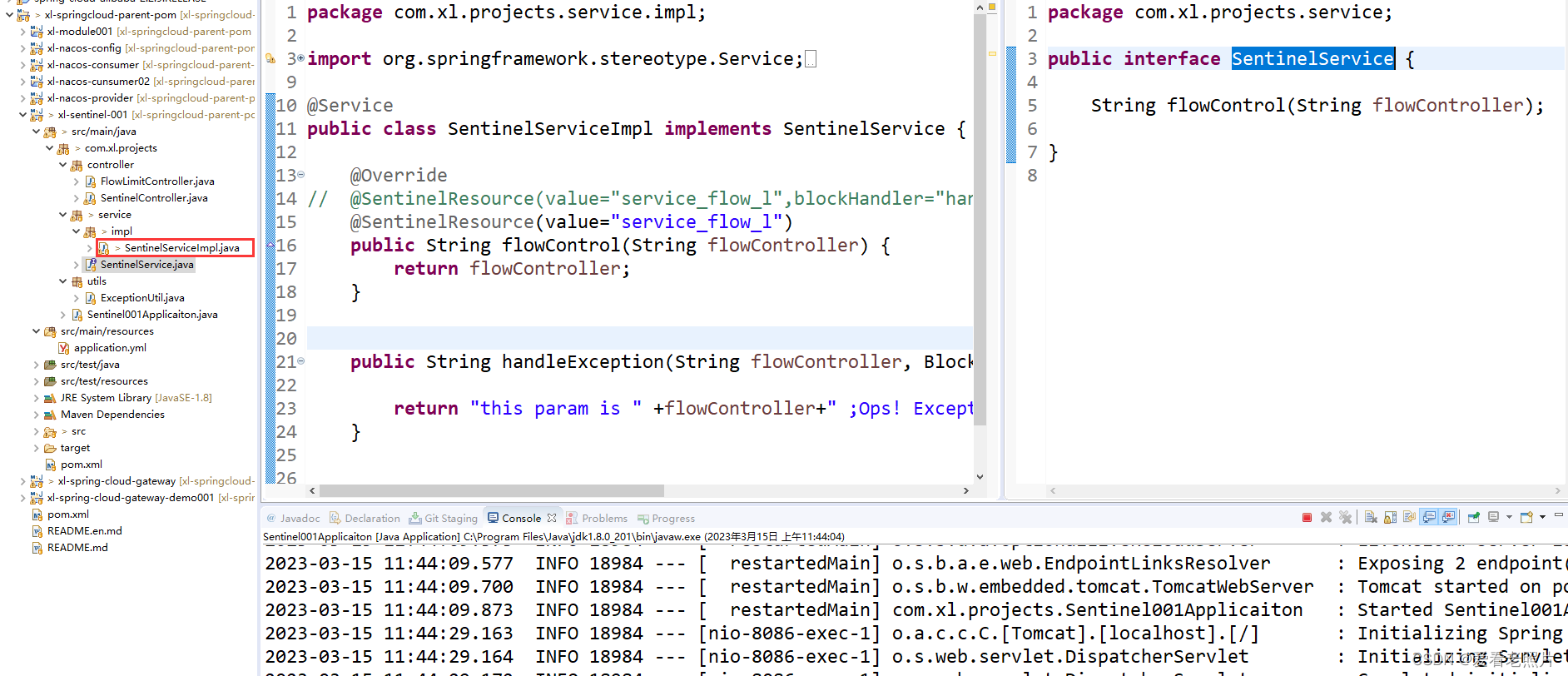This screenshot has width=1568, height=676.
Task: Expand the src/test/java folder
Action: [36, 365]
